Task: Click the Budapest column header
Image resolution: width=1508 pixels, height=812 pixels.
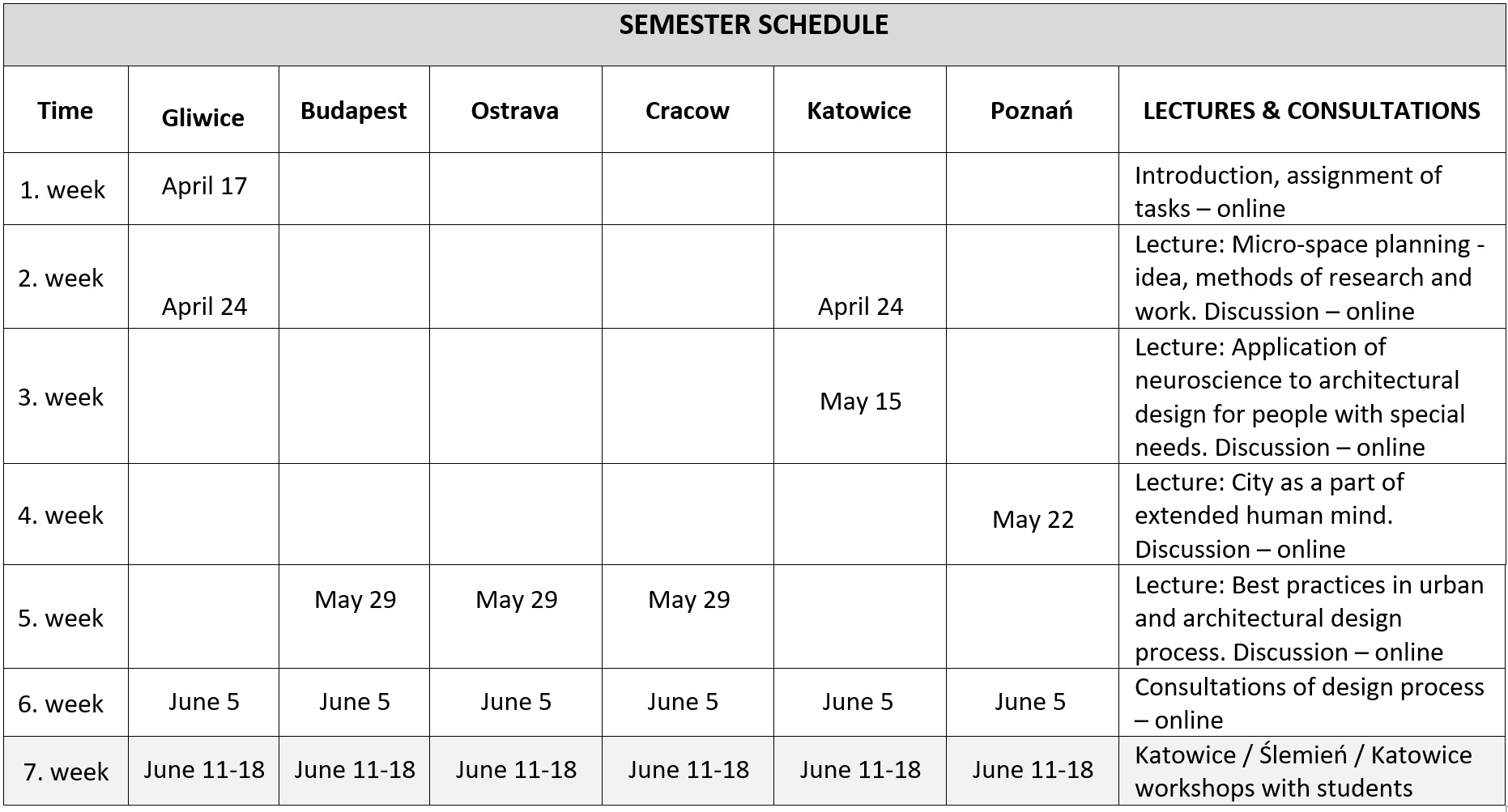Action: click(x=353, y=110)
